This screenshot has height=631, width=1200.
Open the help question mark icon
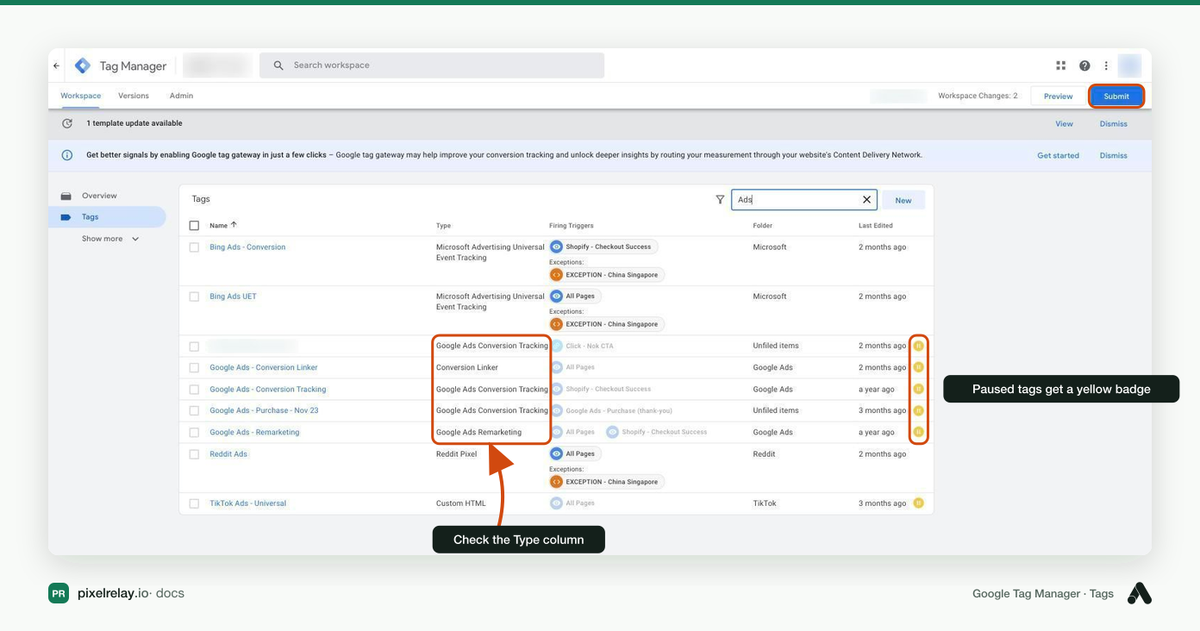coord(1085,66)
